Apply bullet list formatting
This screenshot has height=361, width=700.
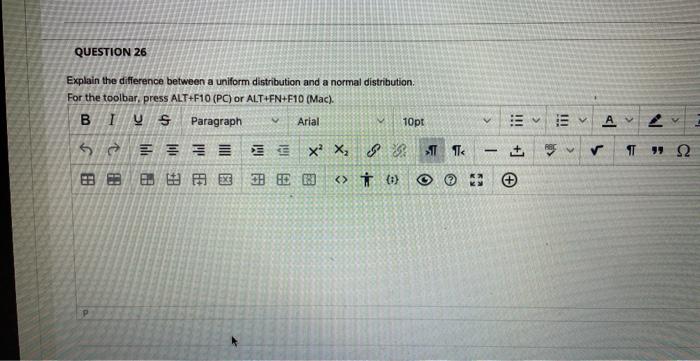pyautogui.click(x=516, y=120)
